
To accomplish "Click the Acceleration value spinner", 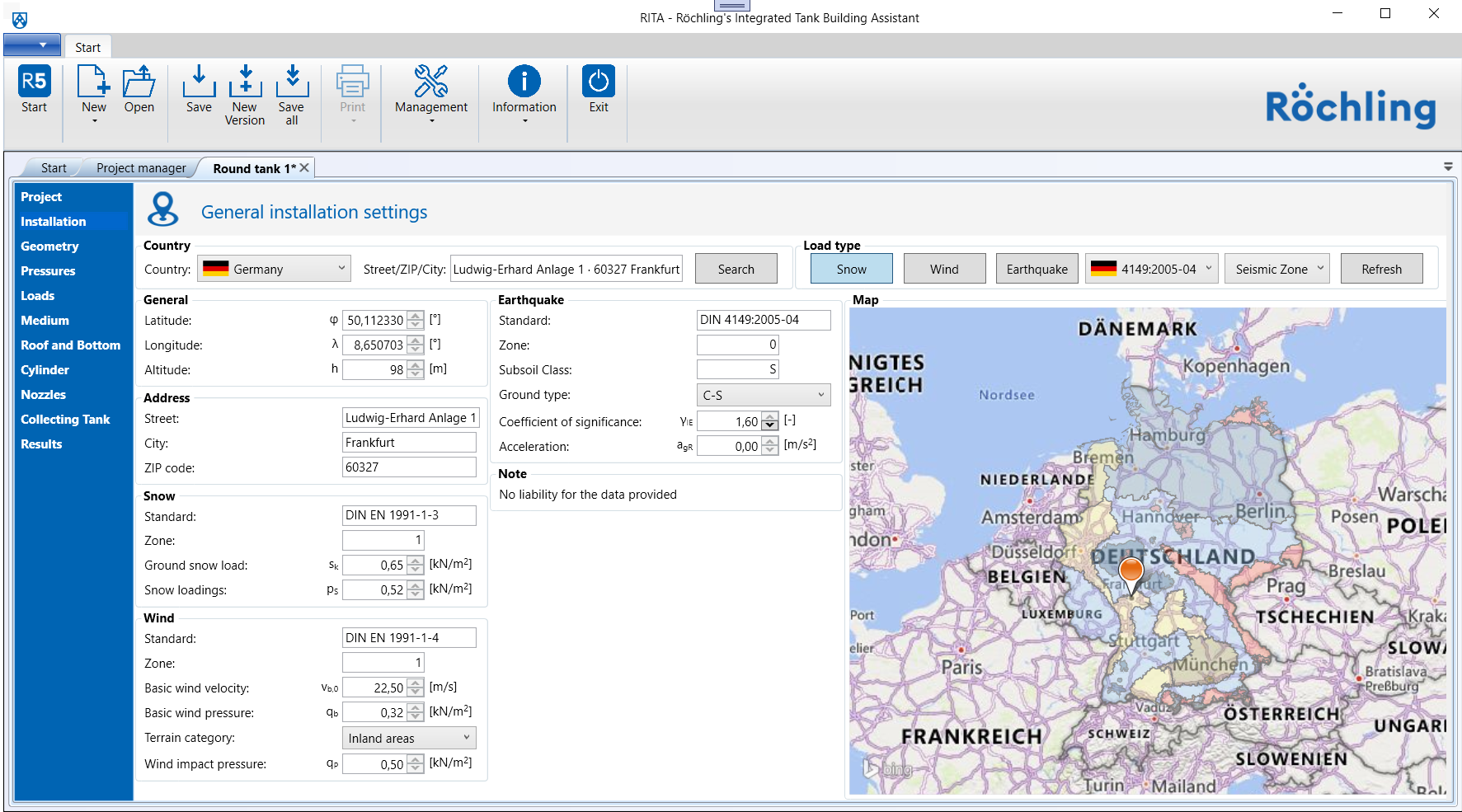I will pyautogui.click(x=770, y=446).
